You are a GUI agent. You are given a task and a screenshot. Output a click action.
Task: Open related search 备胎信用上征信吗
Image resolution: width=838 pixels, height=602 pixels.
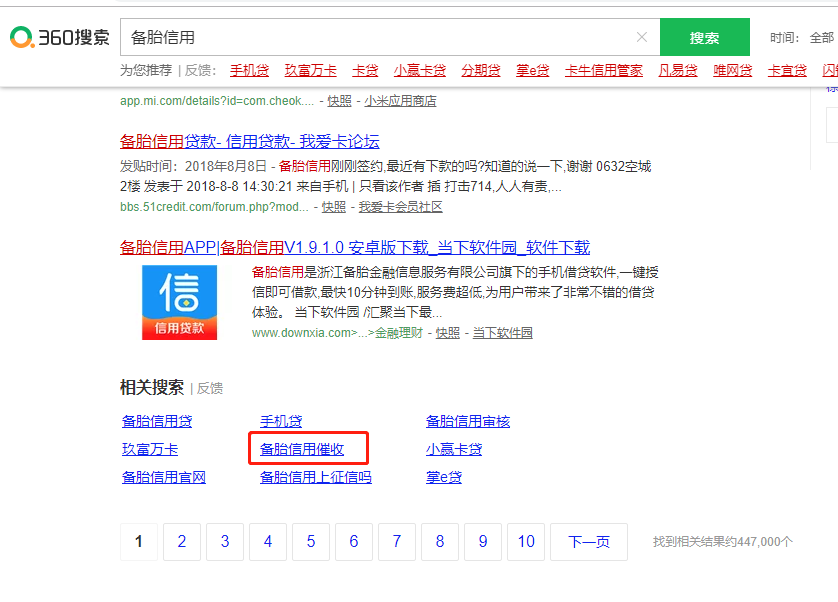(x=315, y=477)
